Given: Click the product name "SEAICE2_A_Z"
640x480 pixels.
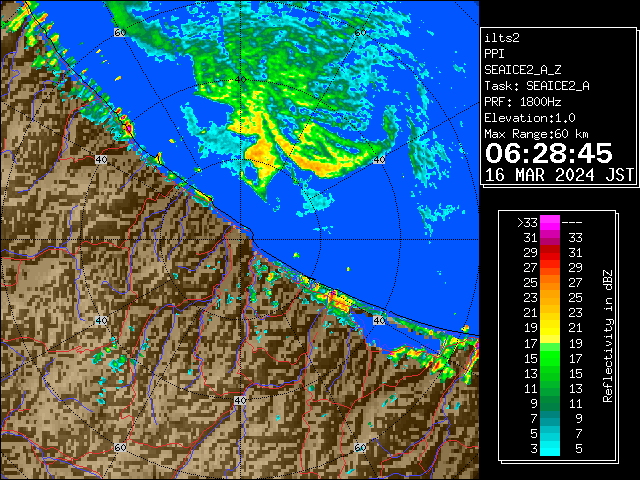Looking at the screenshot, I should coord(522,70).
